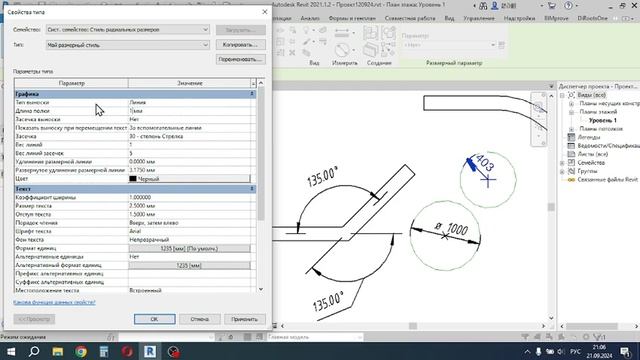Image resolution: width=640 pixels, height=360 pixels.
Task: Open the Совместная работа ribbon tab
Action: [410, 18]
